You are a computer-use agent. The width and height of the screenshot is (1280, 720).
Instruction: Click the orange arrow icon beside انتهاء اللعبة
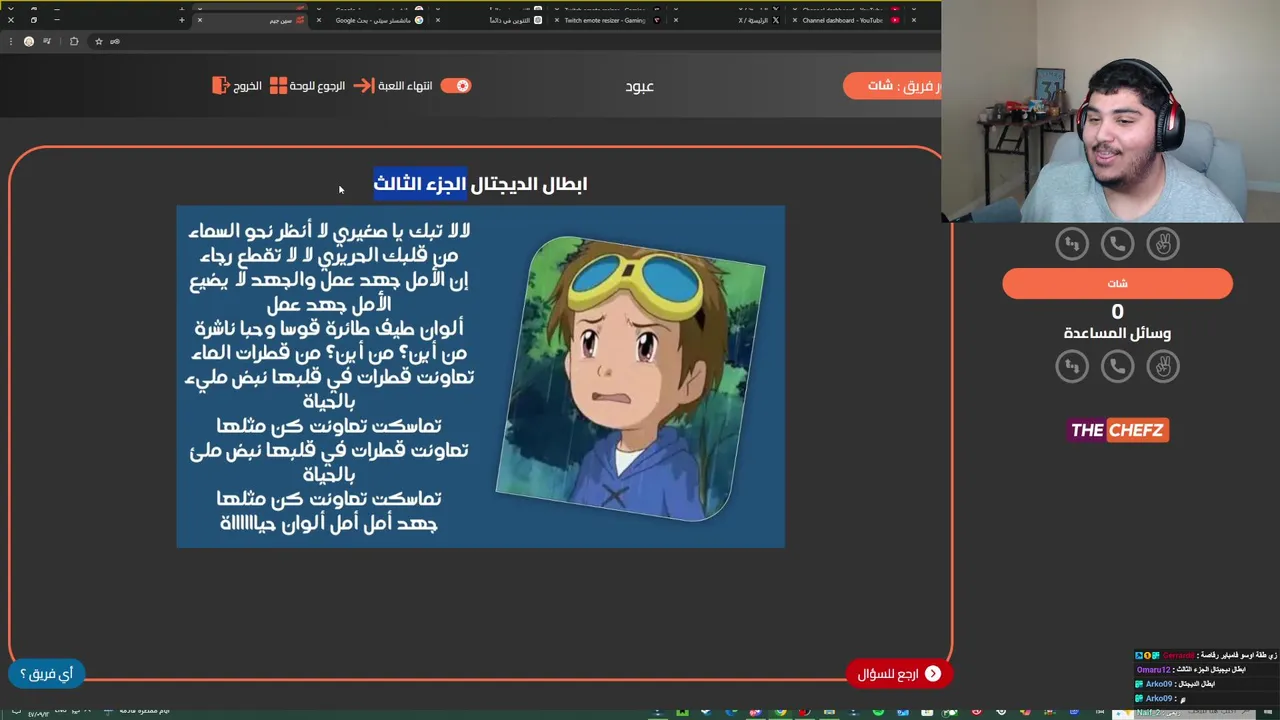(x=363, y=86)
